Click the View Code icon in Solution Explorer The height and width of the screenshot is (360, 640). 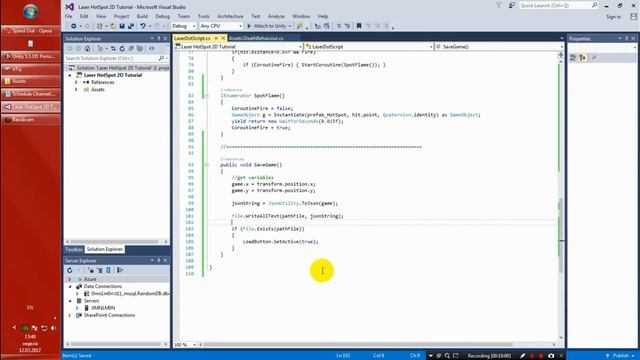coord(151,49)
